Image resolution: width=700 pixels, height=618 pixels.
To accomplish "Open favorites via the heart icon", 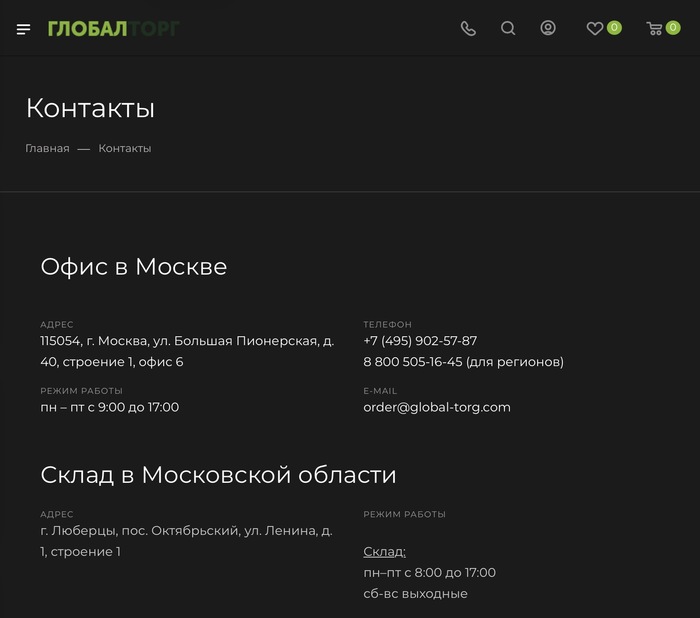I will 595,29.
